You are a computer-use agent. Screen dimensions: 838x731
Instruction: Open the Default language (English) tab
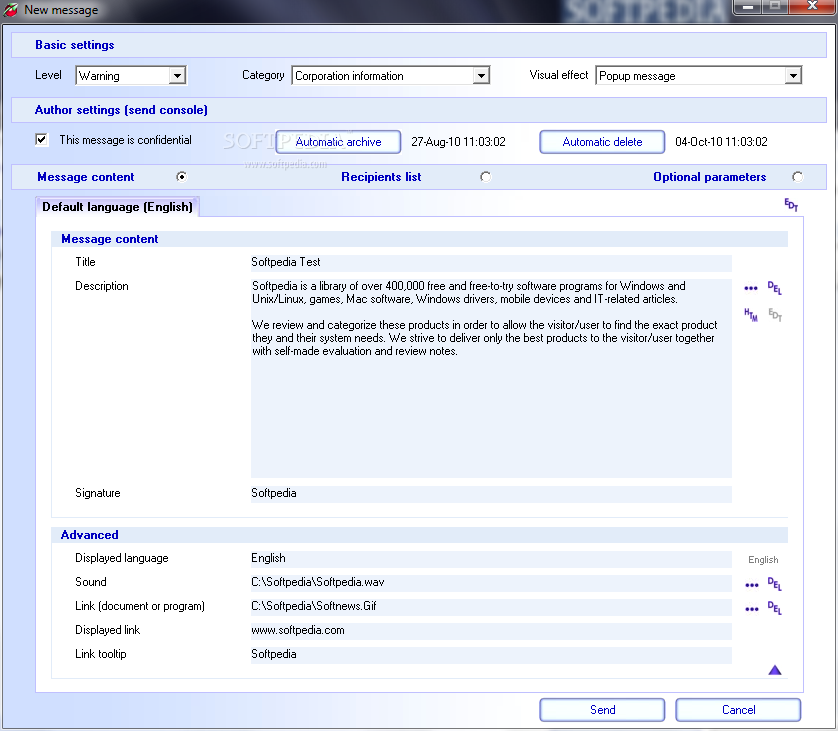118,207
